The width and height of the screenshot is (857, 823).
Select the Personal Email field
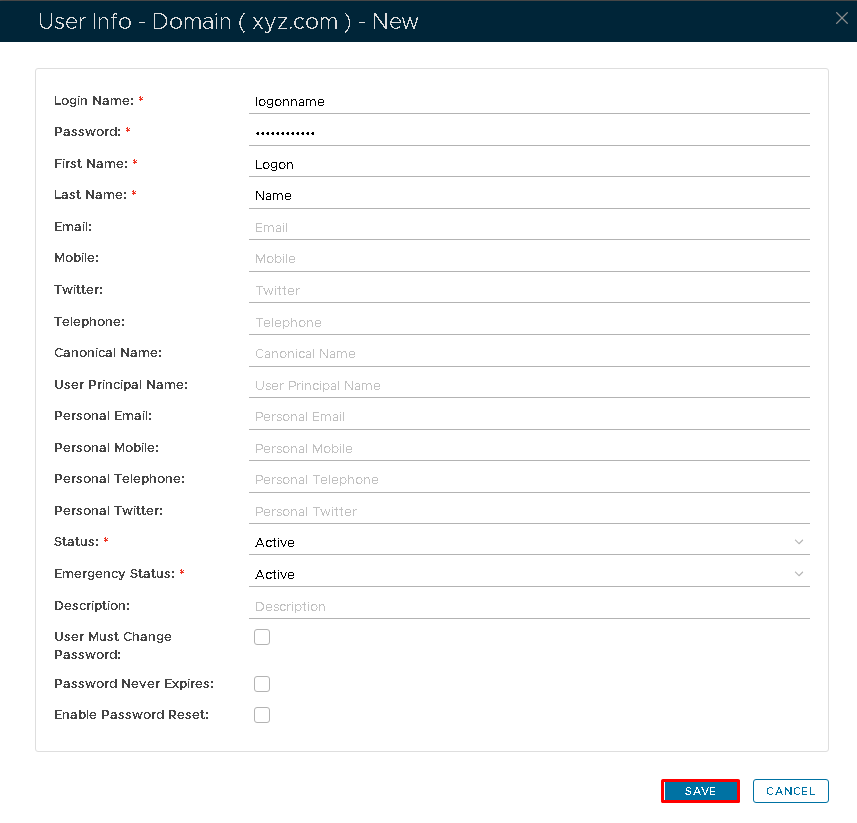(x=529, y=416)
